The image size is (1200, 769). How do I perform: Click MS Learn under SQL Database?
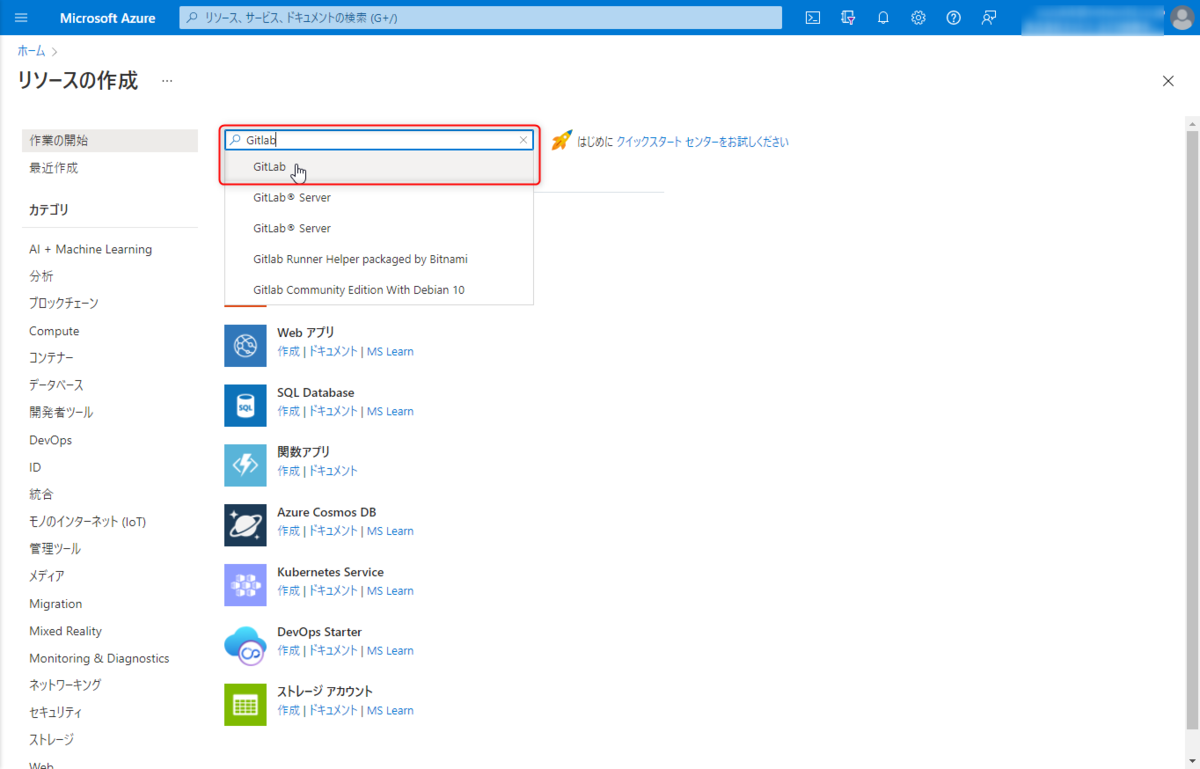[x=390, y=411]
